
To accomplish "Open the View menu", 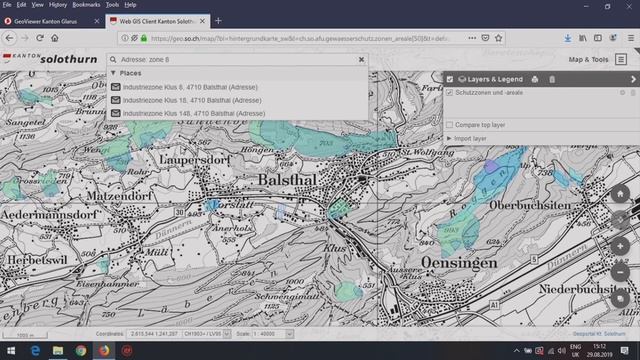I will 38,5.
